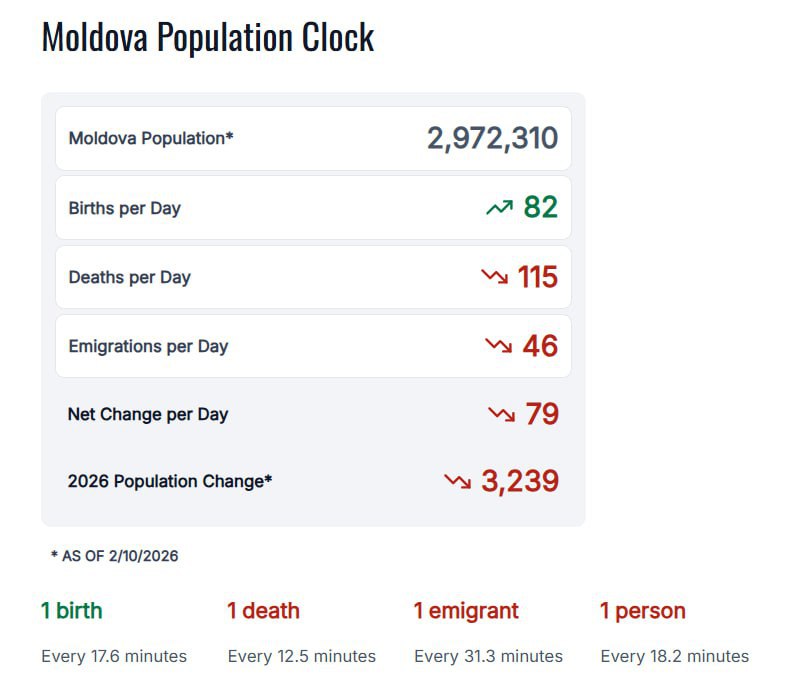Click the red trend arrow beside net change
Image resolution: width=789 pixels, height=683 pixels.
501,413
